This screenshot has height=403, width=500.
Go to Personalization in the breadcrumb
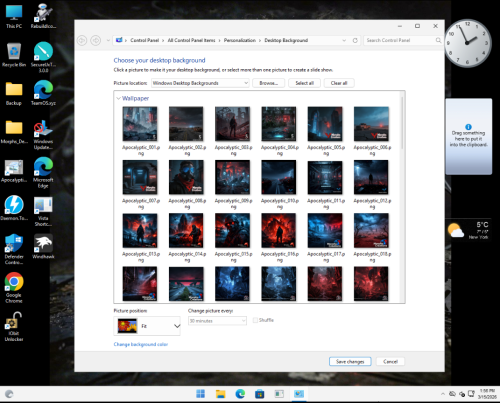pyautogui.click(x=240, y=40)
